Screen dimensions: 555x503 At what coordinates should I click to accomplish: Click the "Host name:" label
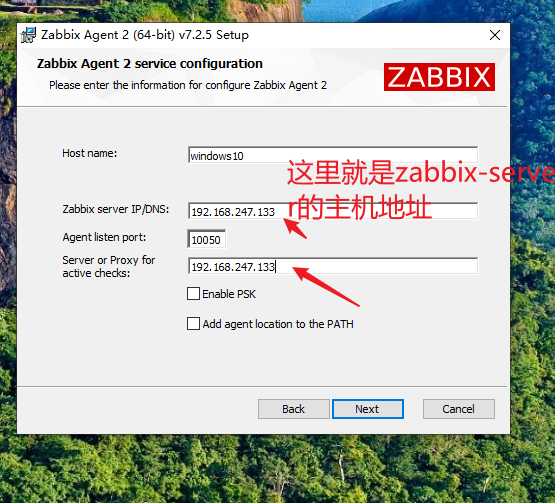(x=90, y=153)
